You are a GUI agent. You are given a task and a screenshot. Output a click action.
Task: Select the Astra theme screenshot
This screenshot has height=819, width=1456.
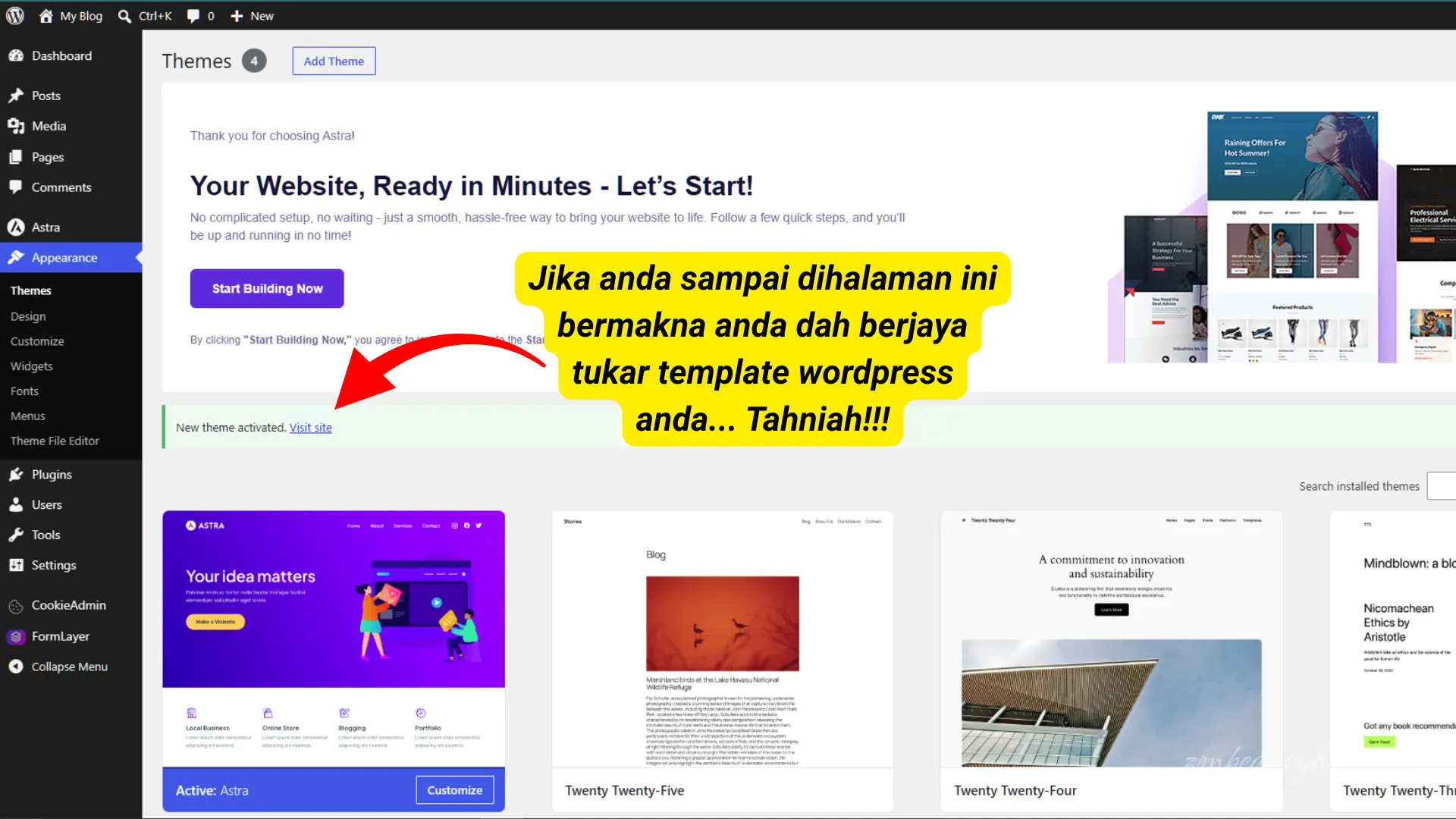click(x=334, y=639)
